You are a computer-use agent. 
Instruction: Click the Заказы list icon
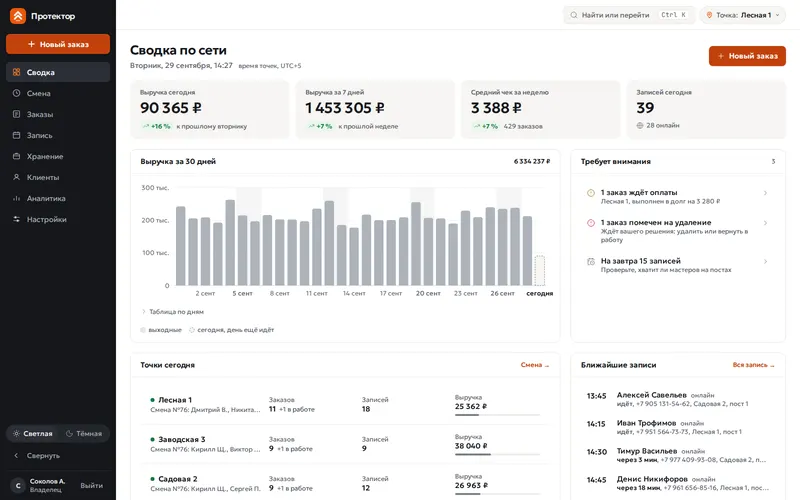16,114
